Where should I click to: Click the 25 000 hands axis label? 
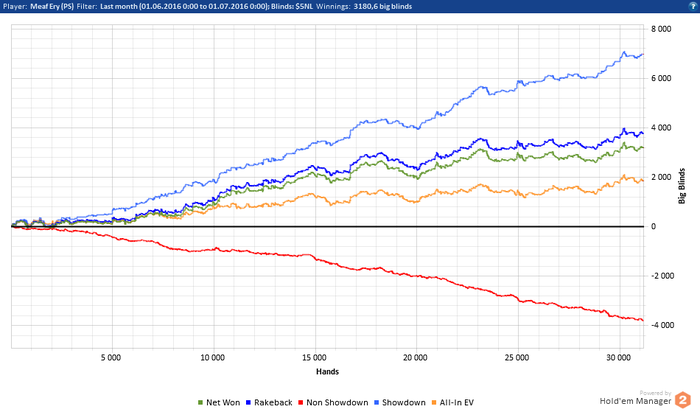[x=517, y=358]
